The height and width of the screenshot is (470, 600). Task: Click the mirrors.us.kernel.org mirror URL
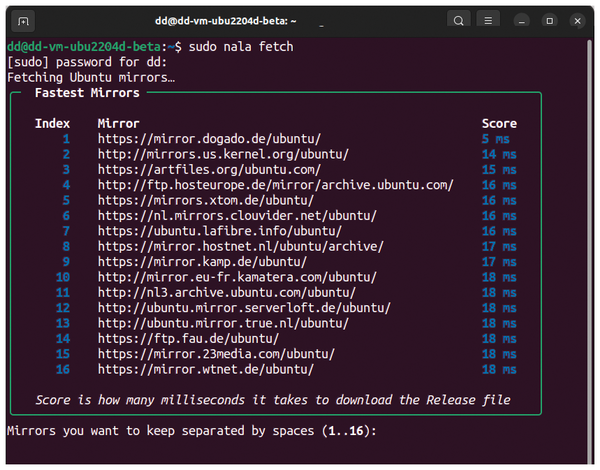(223, 154)
